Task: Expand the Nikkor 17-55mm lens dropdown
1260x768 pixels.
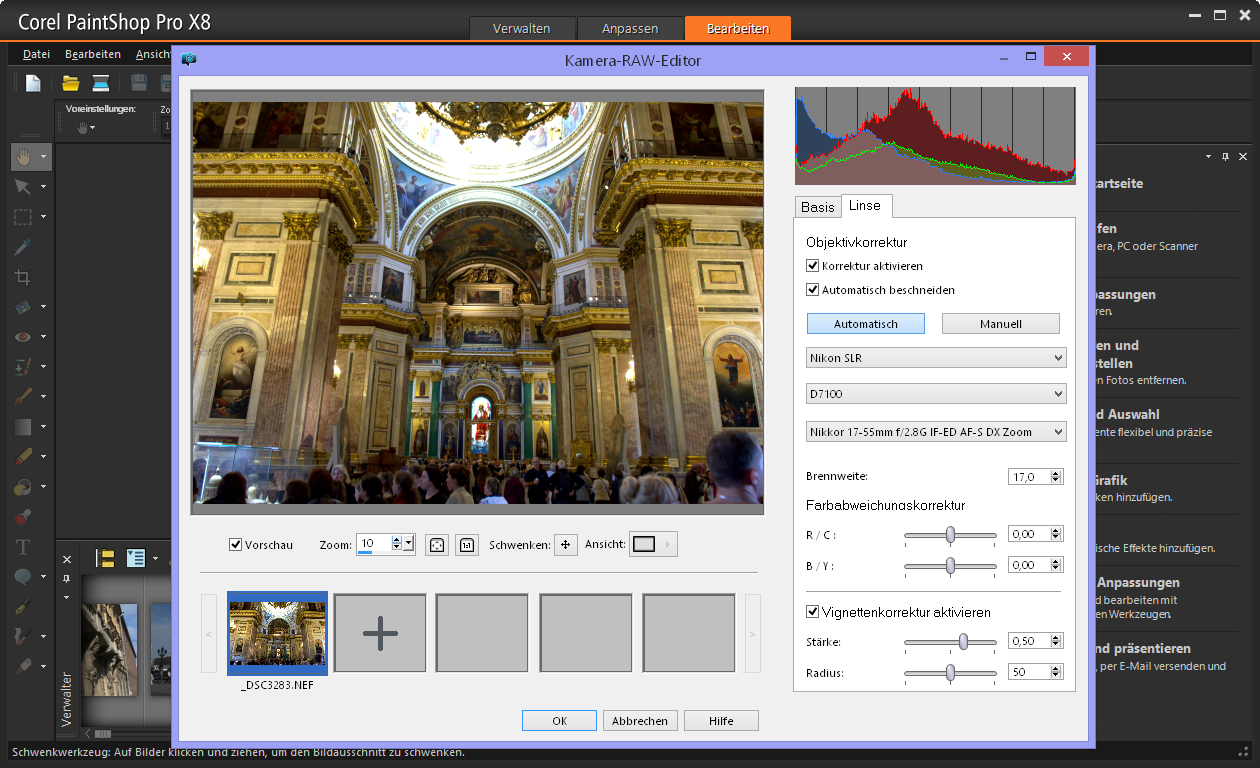Action: pyautogui.click(x=936, y=432)
